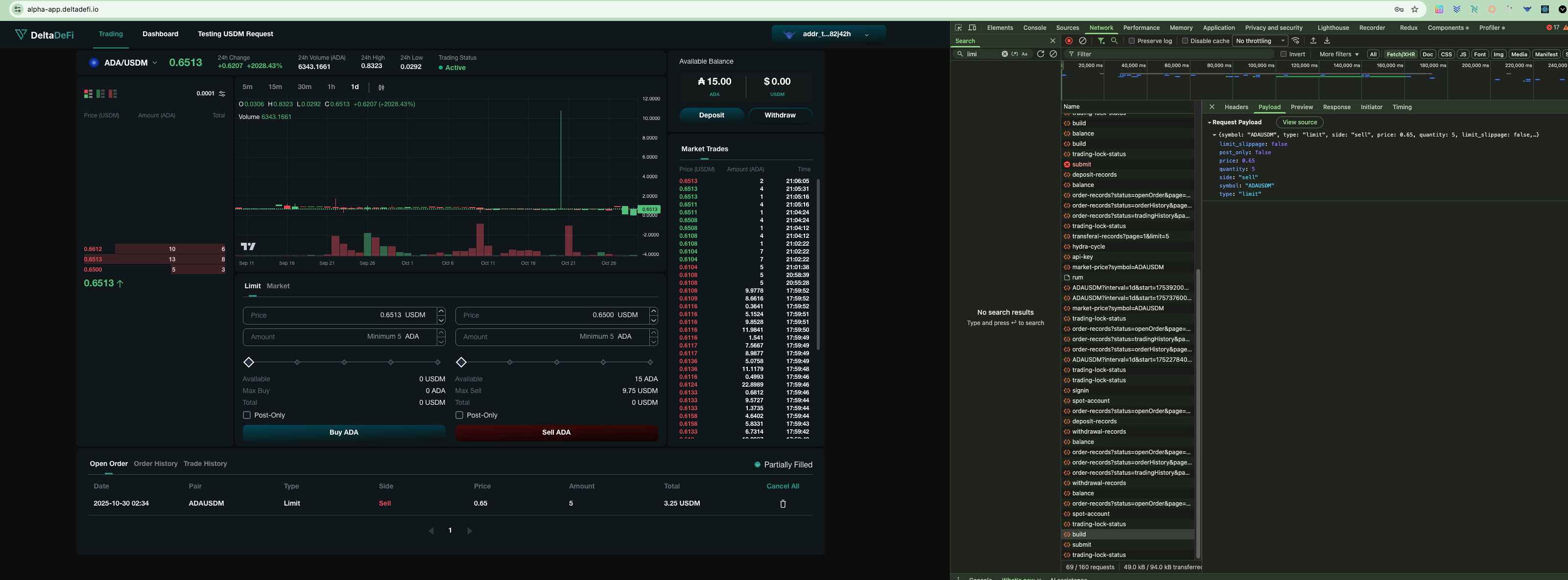Viewport: 1568px width, 580px height.
Task: Check the Disable cache option
Action: tap(1185, 41)
